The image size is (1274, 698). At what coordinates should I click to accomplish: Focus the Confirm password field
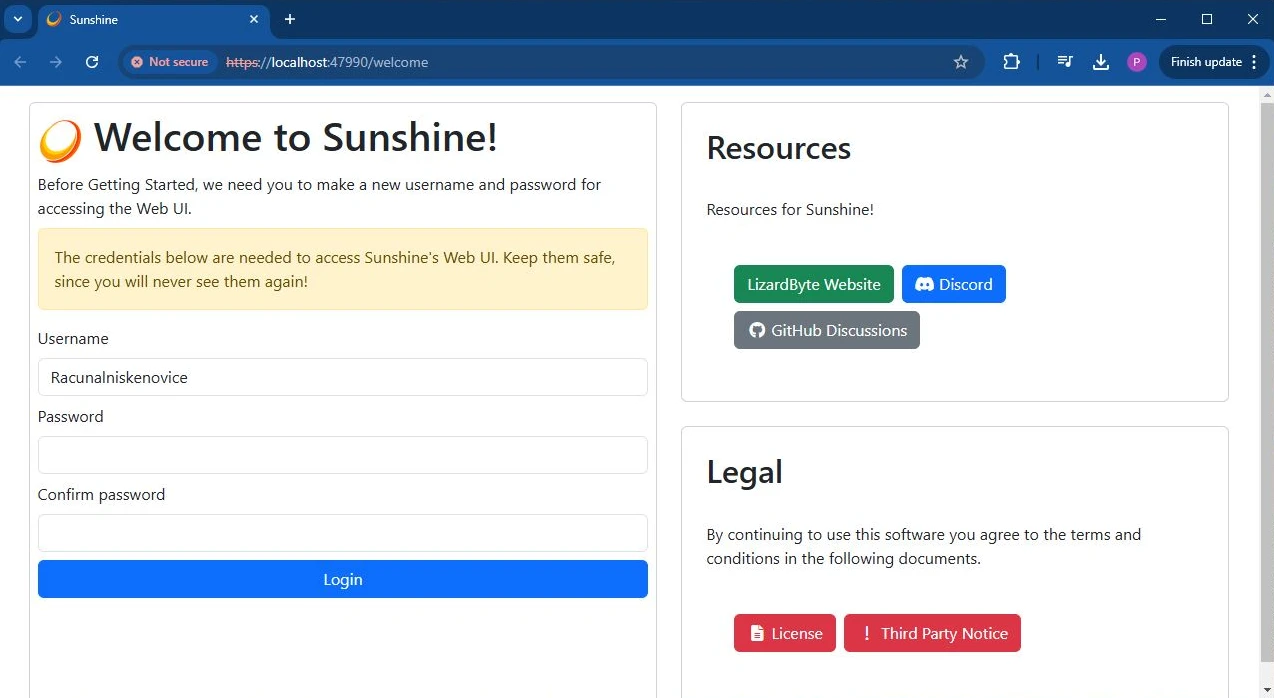343,533
